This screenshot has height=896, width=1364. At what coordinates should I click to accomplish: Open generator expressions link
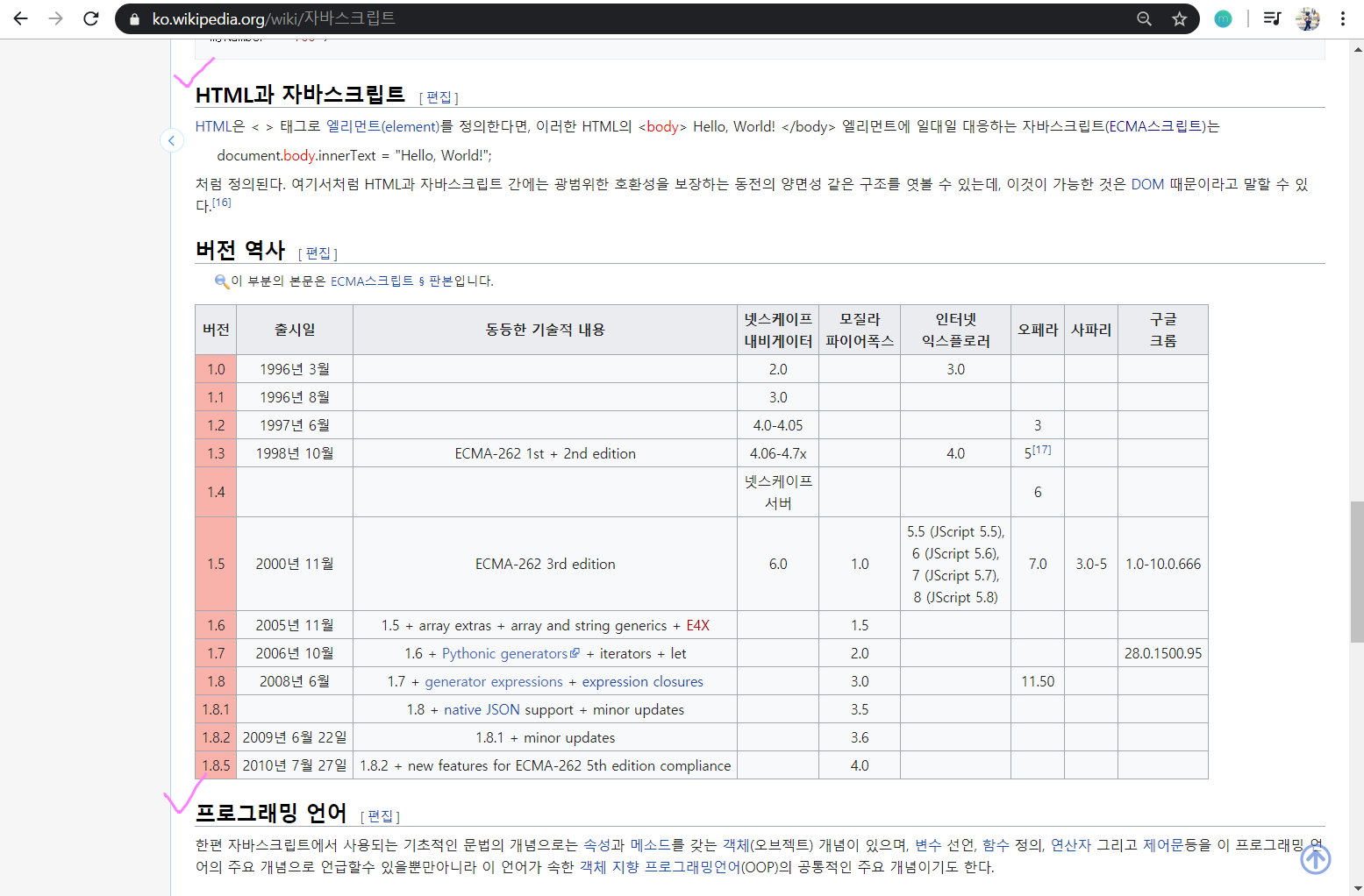[494, 681]
